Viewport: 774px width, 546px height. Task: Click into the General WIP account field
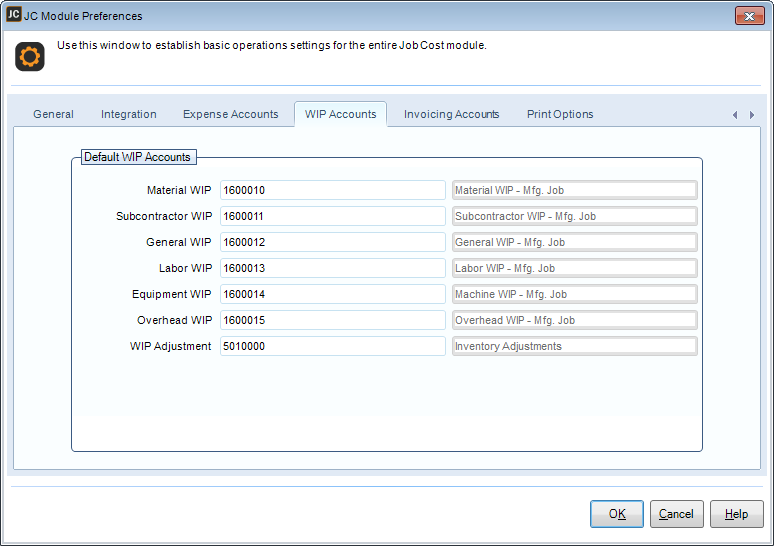[332, 242]
